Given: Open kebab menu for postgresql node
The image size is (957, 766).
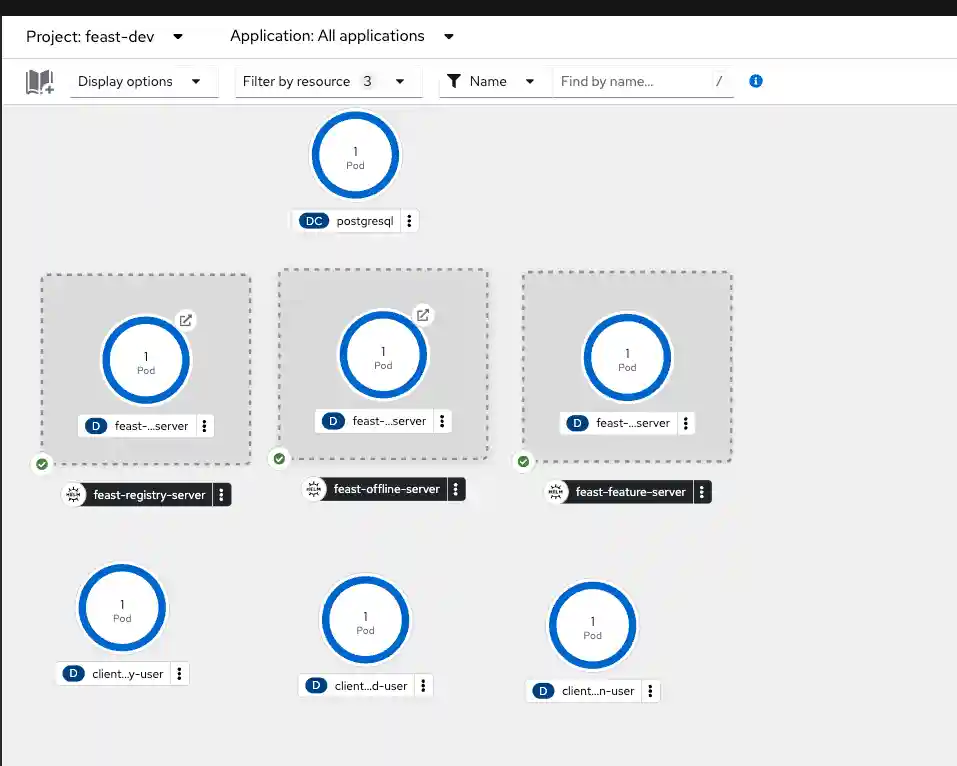Looking at the screenshot, I should [410, 221].
